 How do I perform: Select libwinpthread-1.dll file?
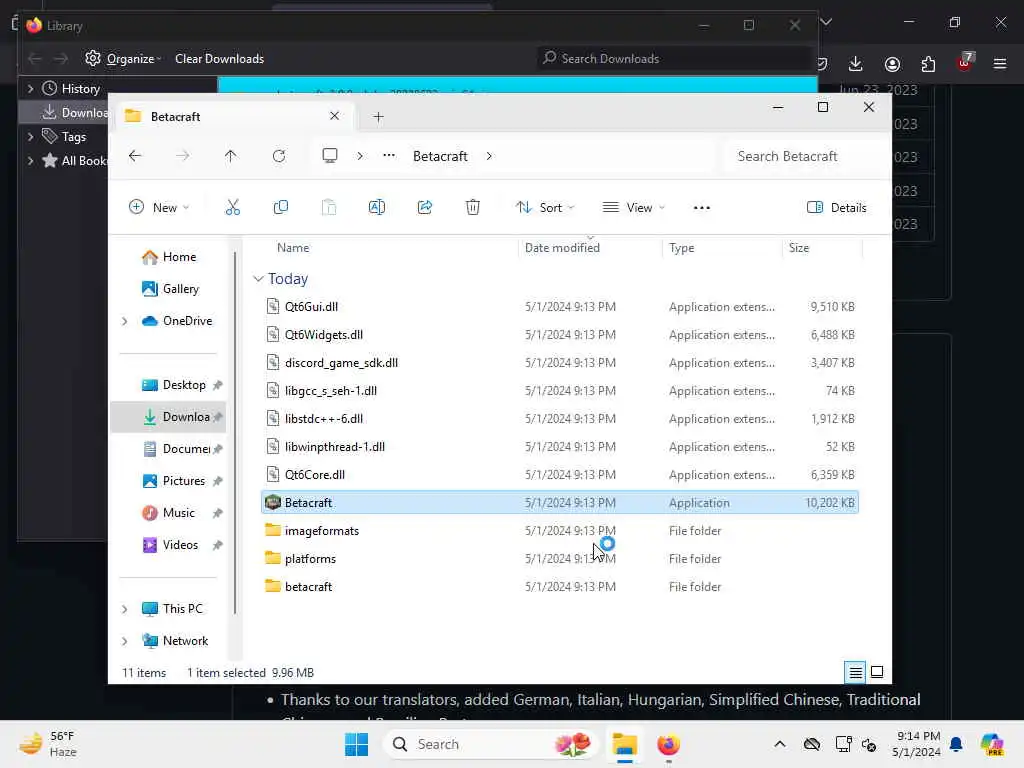pyautogui.click(x=560, y=447)
